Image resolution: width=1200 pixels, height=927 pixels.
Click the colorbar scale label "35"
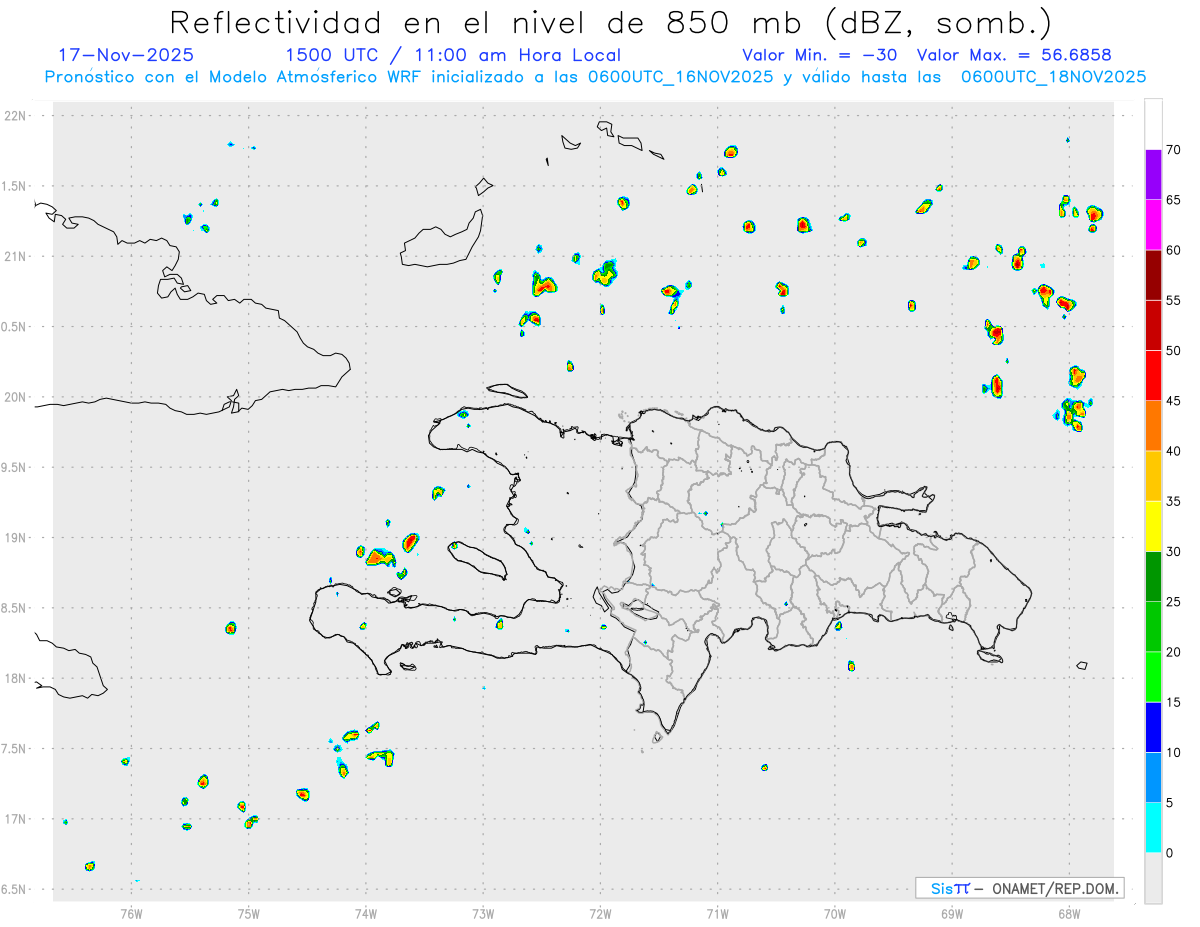(1174, 502)
